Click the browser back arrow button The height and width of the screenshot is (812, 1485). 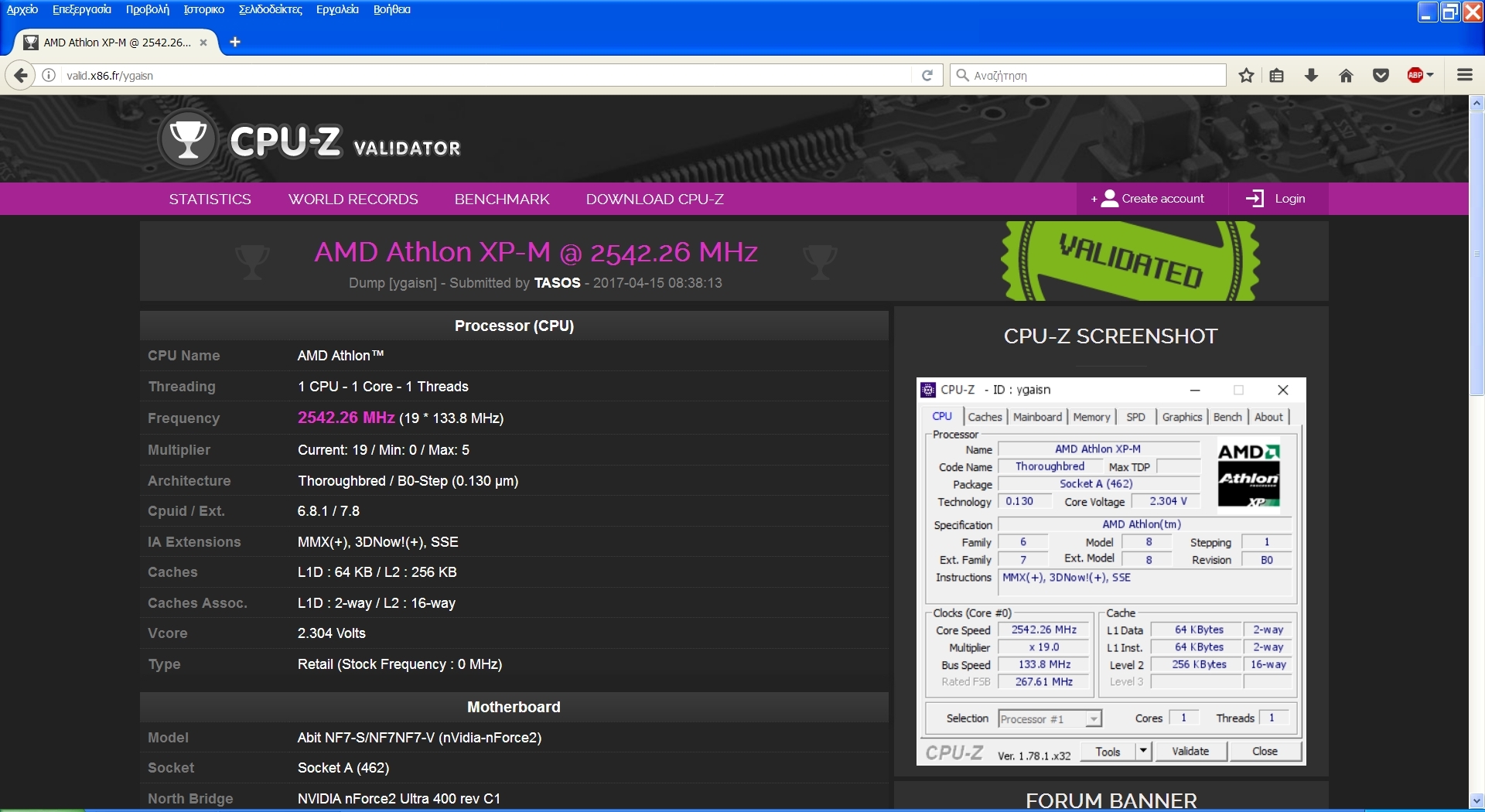point(20,75)
